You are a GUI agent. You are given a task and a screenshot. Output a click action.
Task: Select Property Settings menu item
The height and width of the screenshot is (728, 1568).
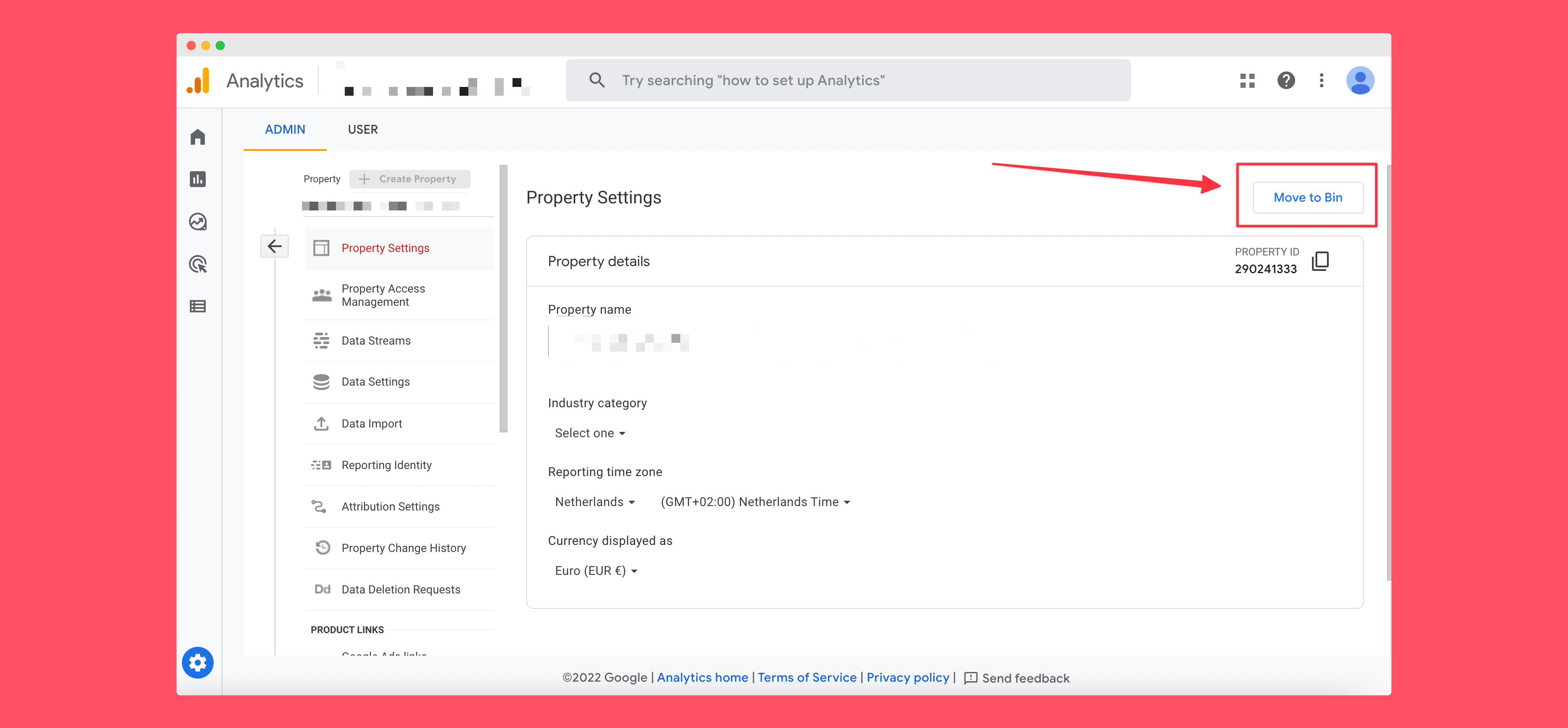point(400,248)
